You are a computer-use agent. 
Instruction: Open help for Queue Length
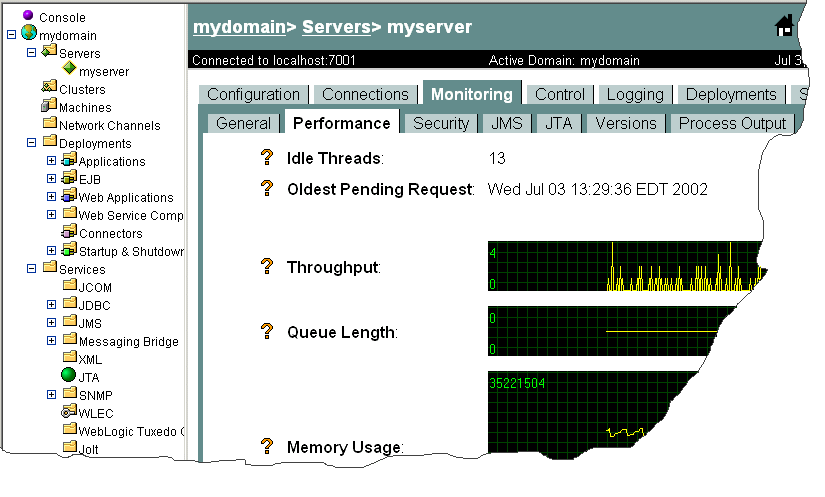(267, 331)
